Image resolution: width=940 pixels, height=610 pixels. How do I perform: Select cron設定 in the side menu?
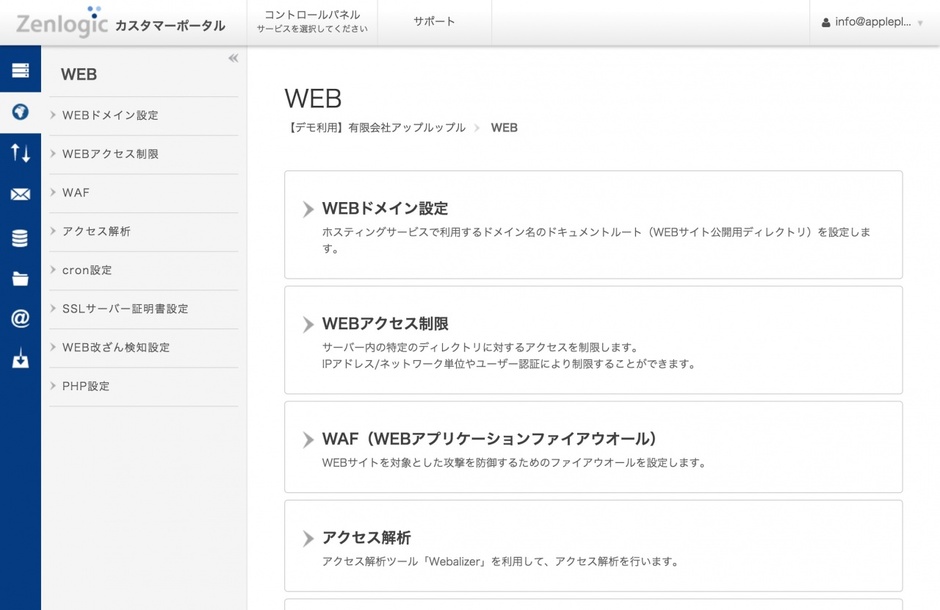pos(87,271)
